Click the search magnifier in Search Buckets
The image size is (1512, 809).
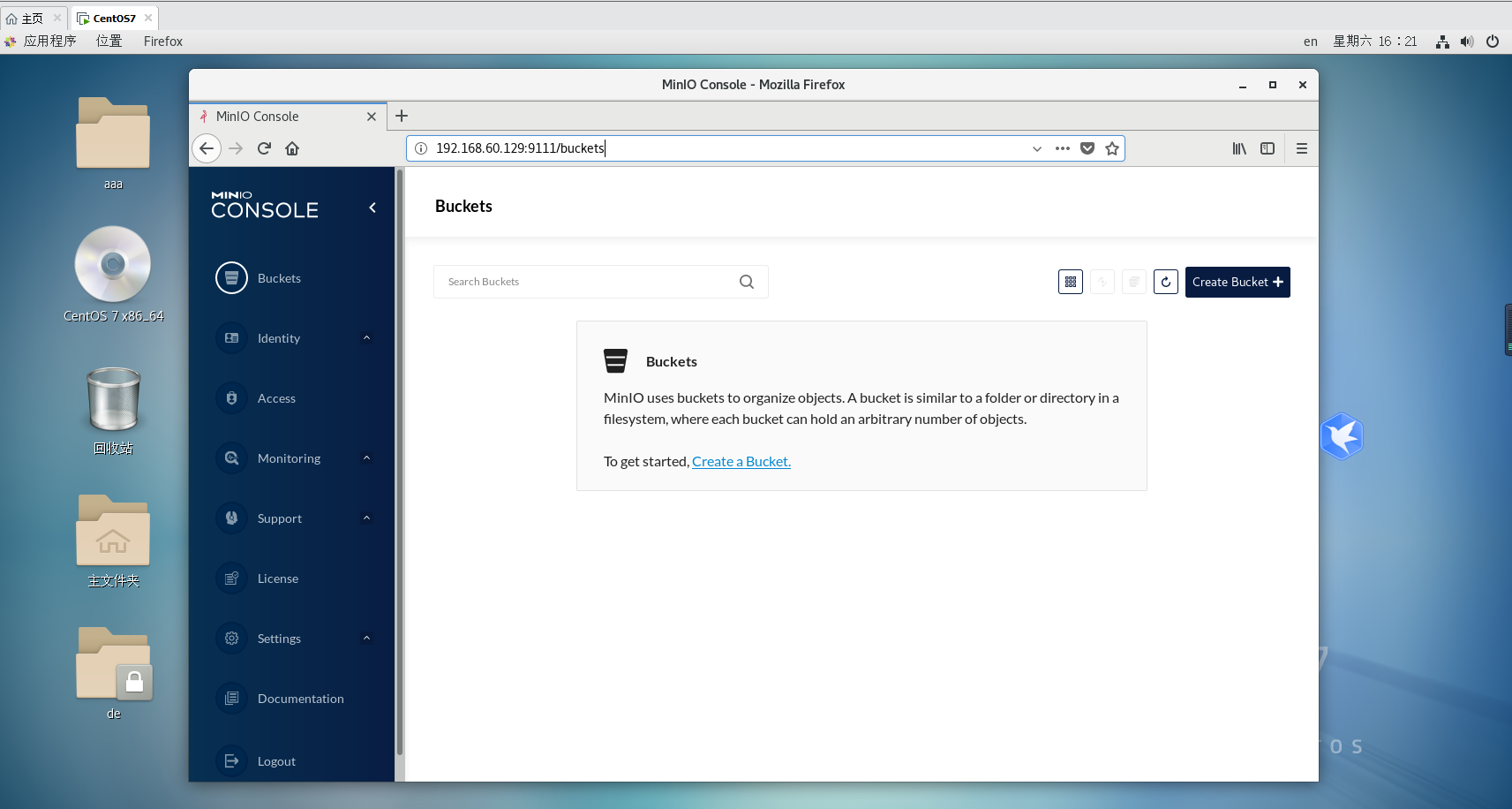[747, 282]
